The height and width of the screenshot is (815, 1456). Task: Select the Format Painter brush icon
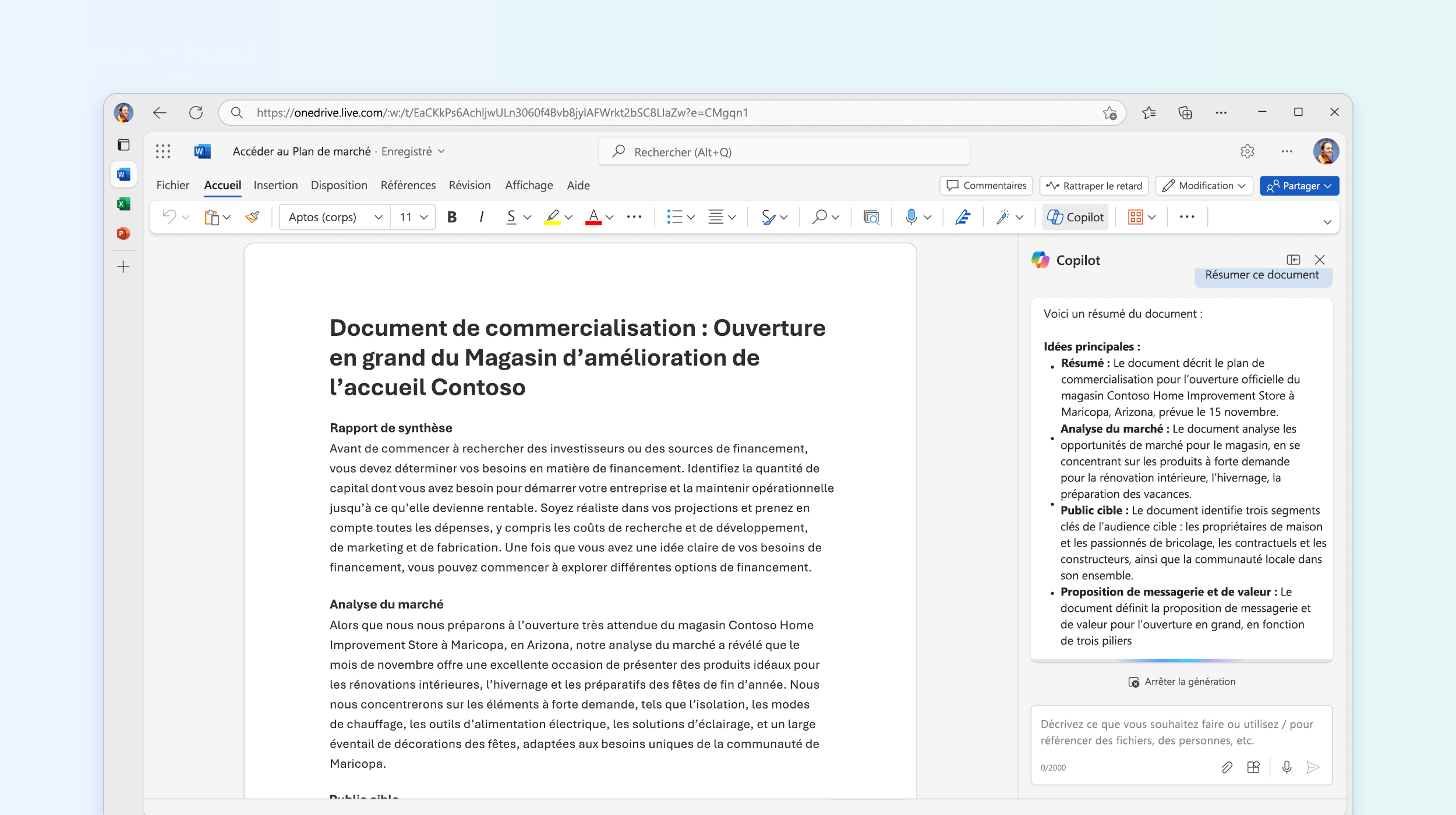tap(253, 217)
